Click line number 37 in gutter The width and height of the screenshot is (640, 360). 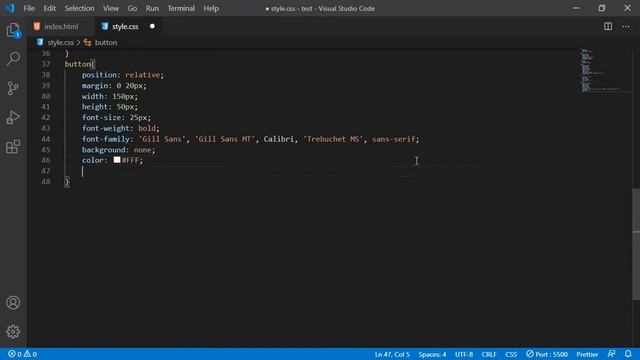(x=46, y=64)
